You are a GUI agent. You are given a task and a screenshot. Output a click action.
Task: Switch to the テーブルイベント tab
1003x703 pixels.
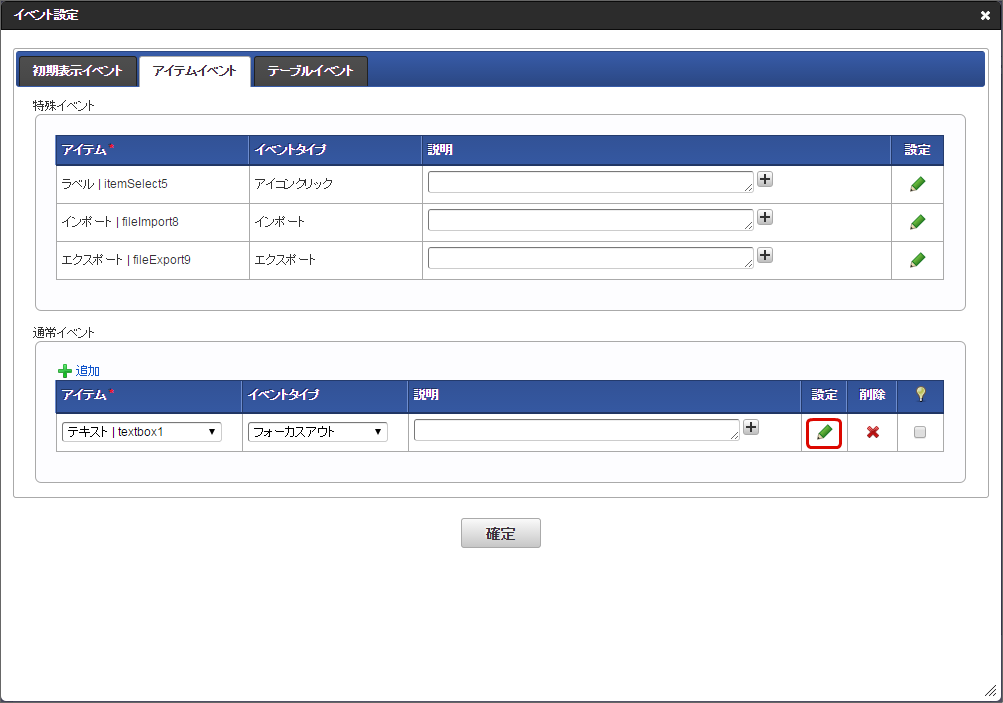[x=310, y=71]
